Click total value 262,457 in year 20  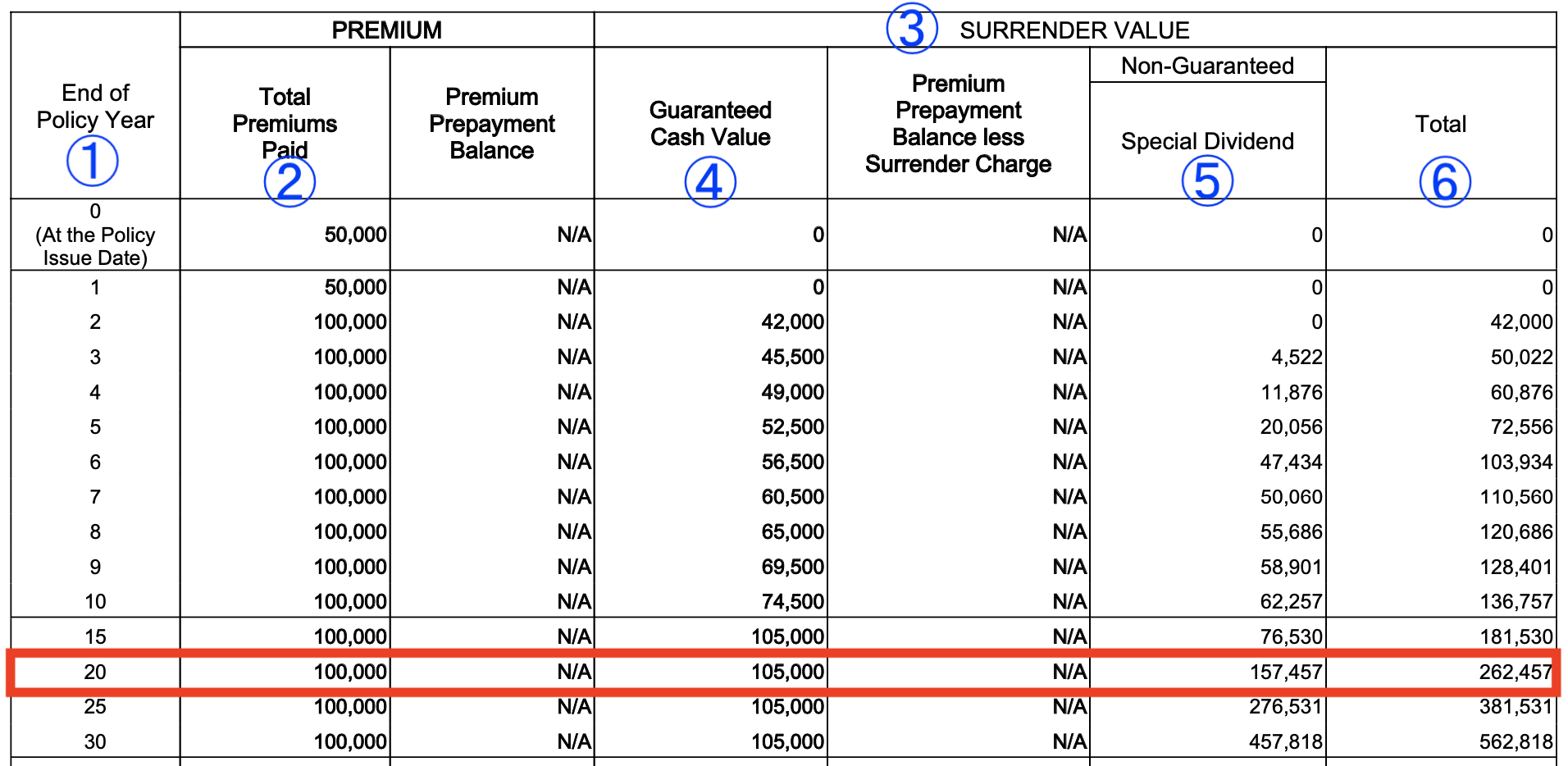(x=1516, y=672)
